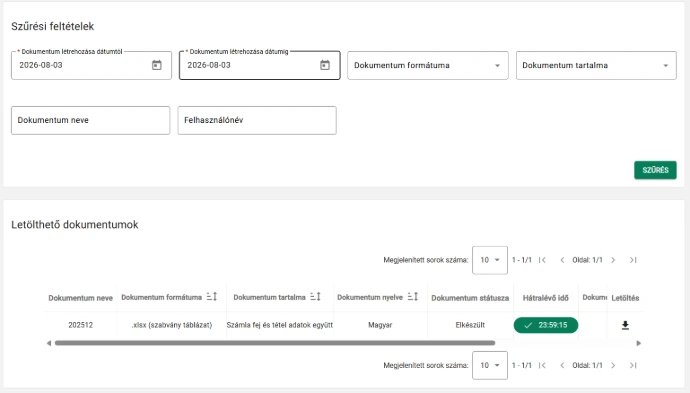Go to next page in bottom pagination
Viewport: 690px width, 393px height.
613,365
